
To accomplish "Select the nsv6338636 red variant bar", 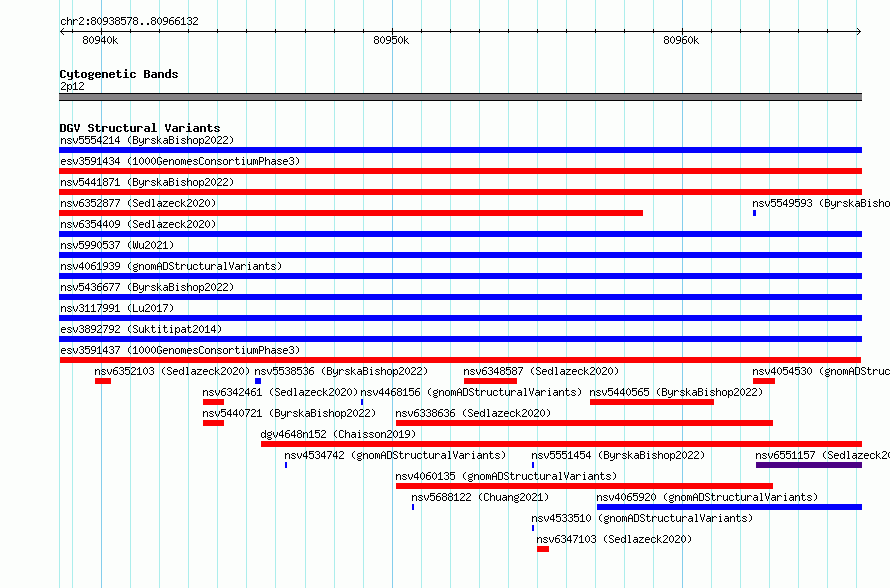I will [584, 423].
